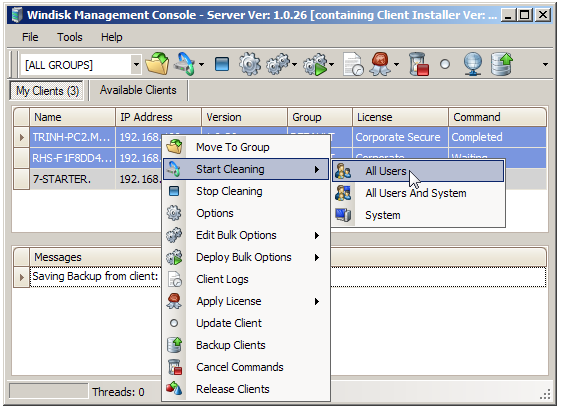Sort by the Version column header
Viewport: 561px width, 410px height.
tap(245, 117)
